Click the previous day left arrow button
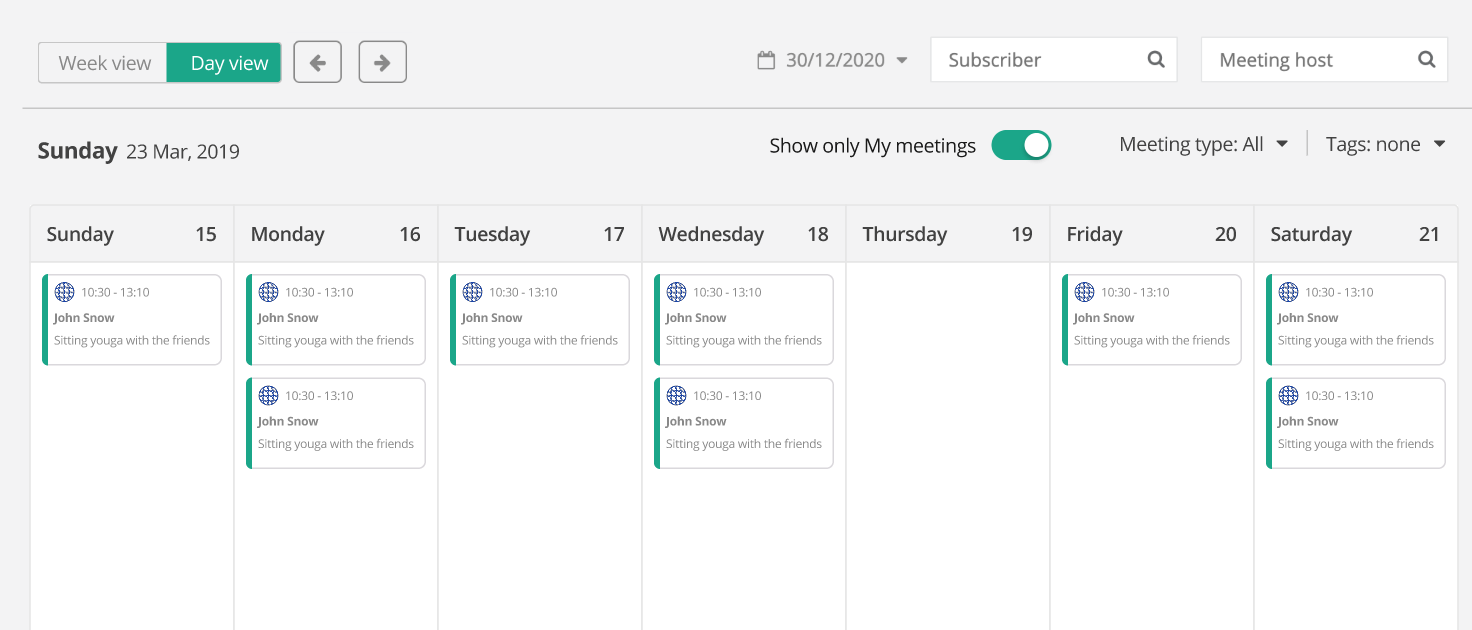 click(x=318, y=62)
